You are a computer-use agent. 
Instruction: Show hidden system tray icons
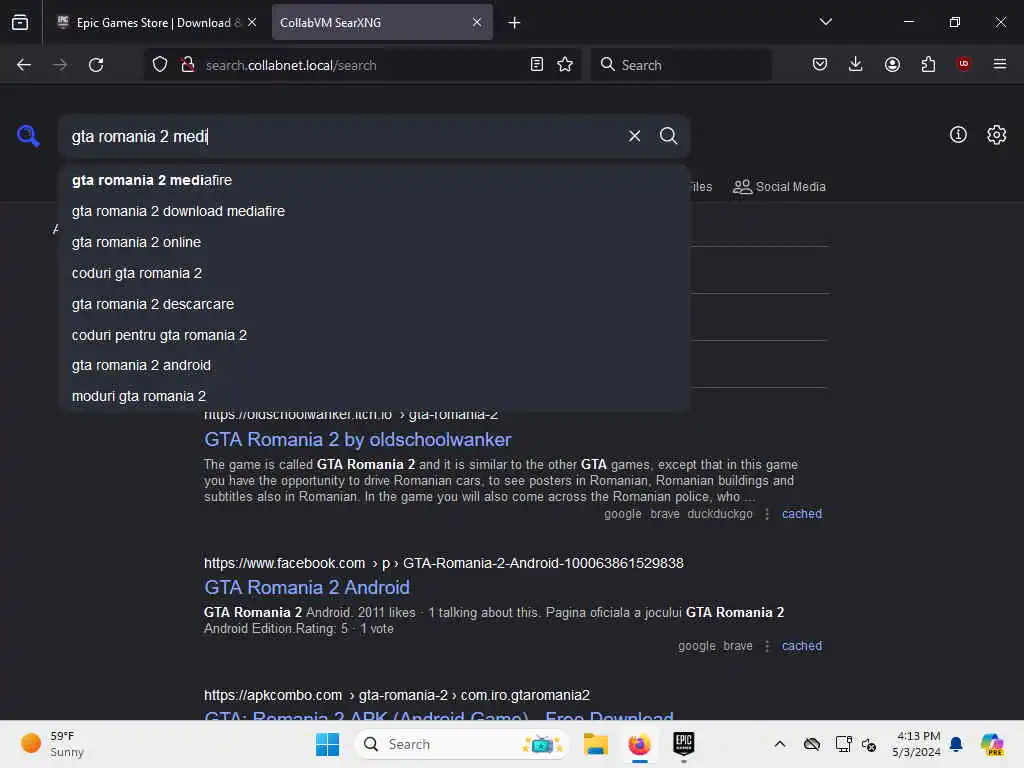pyautogui.click(x=780, y=744)
